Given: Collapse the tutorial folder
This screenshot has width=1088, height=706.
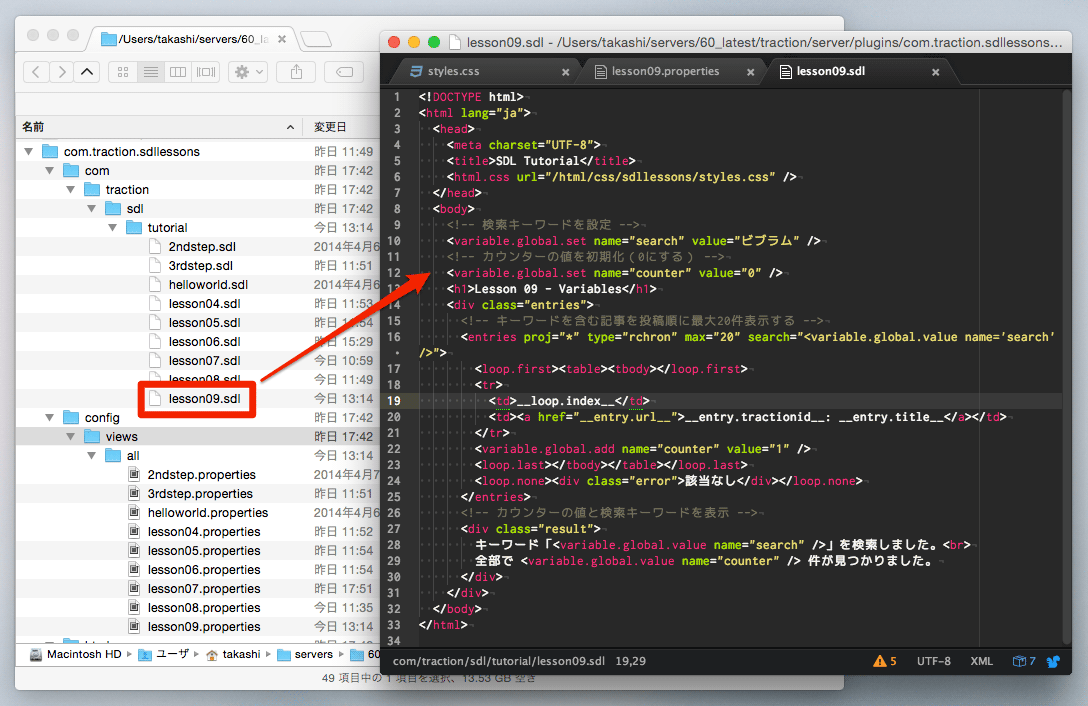Looking at the screenshot, I should [111, 228].
